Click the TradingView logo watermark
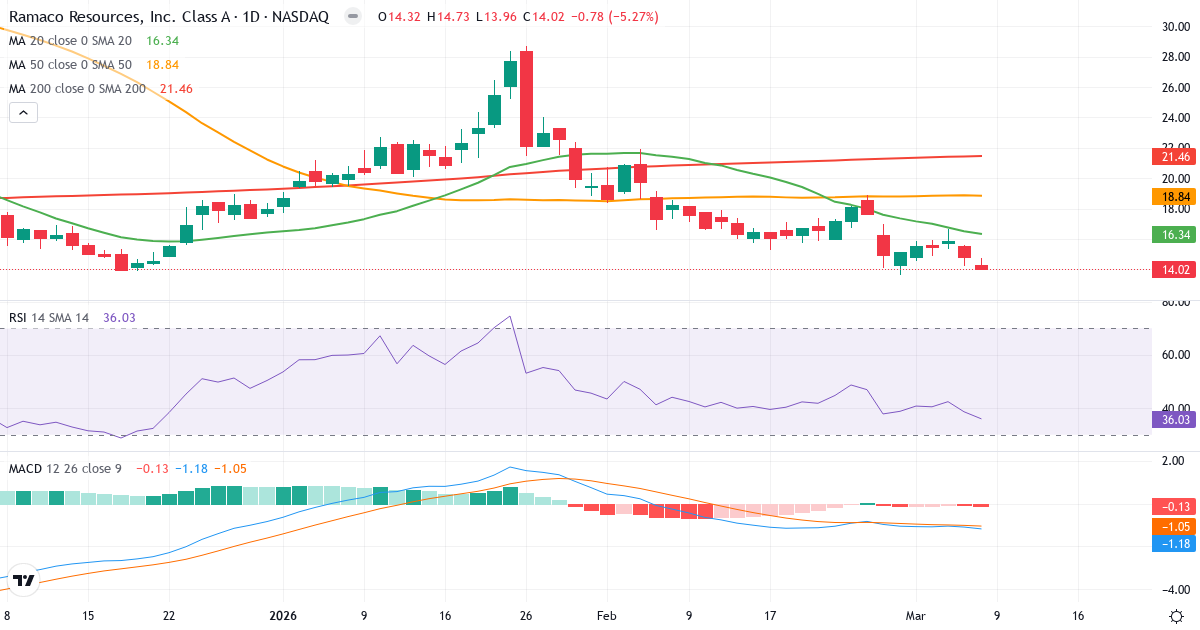Screen dimensions: 1200x630 (25, 578)
